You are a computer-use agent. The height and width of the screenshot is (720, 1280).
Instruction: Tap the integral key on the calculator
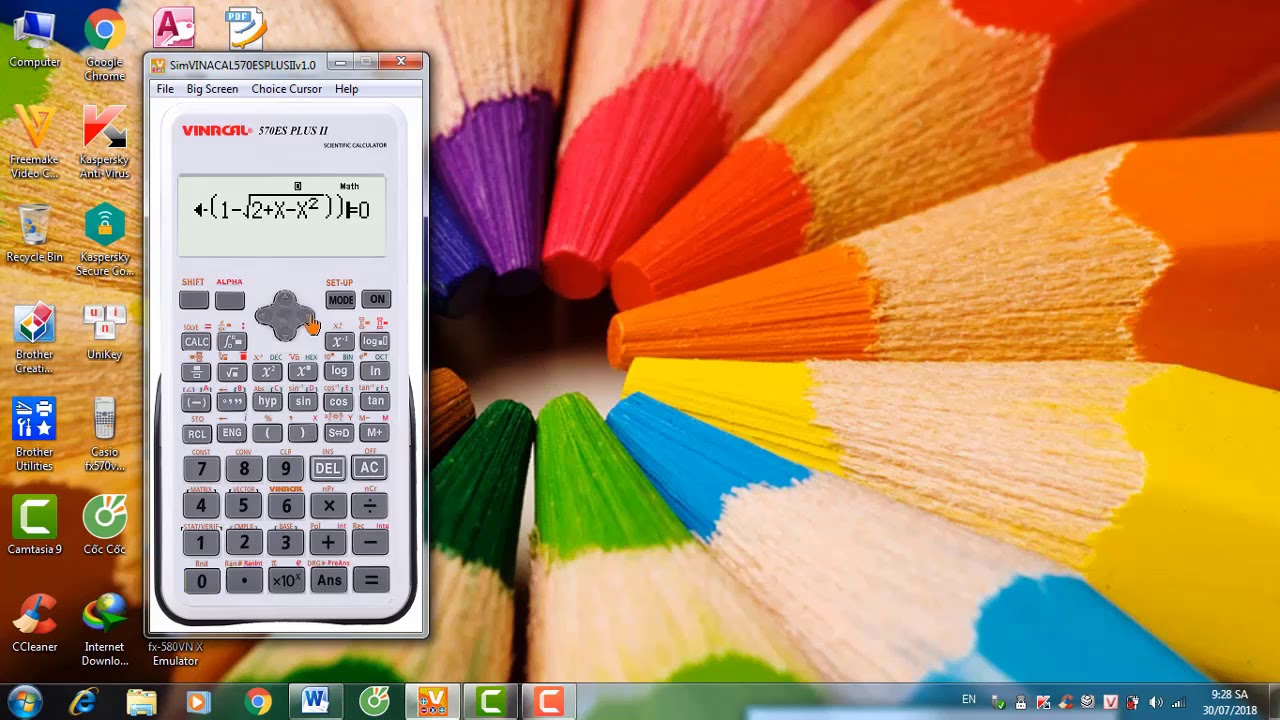pos(231,342)
